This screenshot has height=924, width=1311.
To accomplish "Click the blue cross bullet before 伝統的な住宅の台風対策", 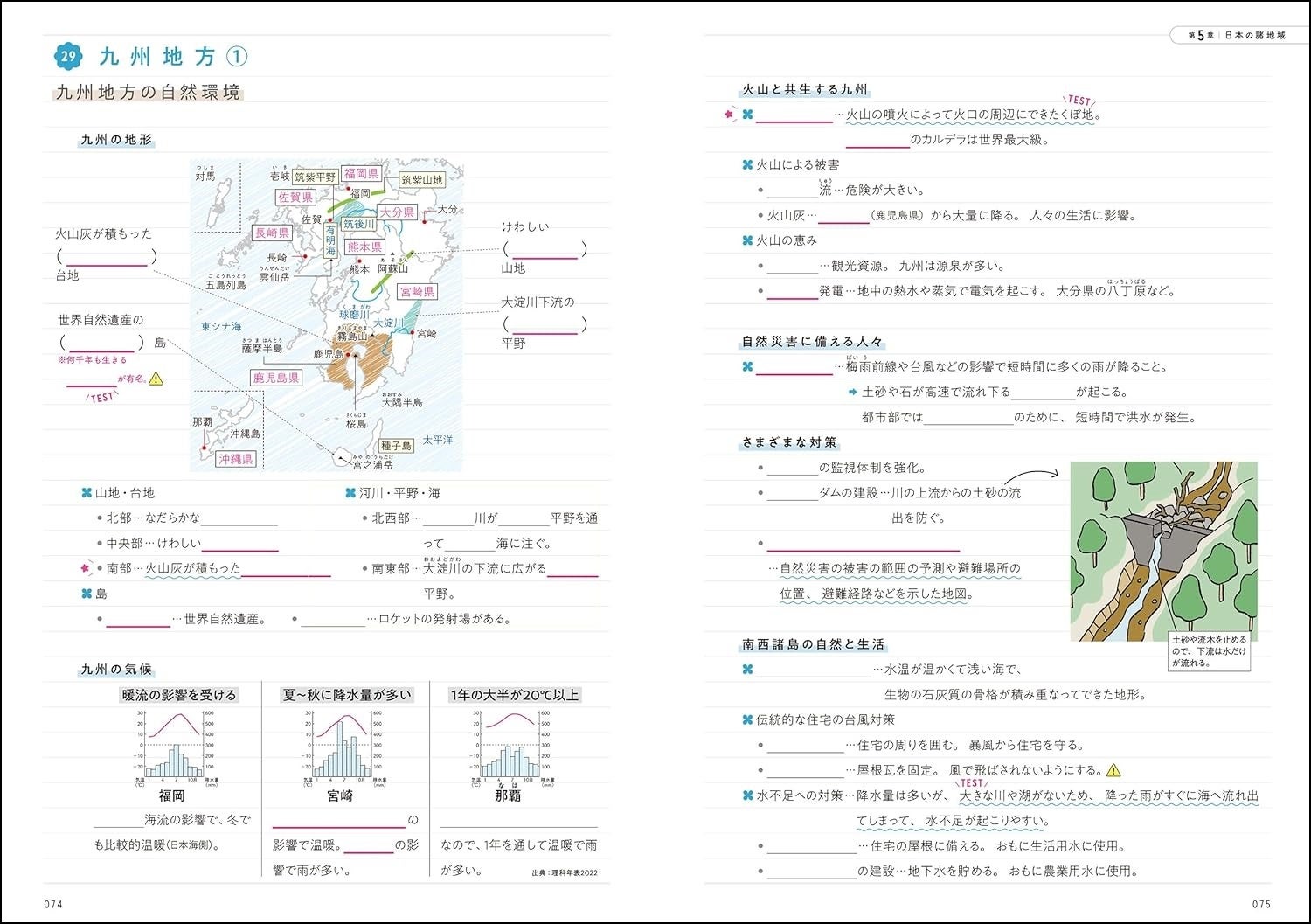I will [747, 719].
